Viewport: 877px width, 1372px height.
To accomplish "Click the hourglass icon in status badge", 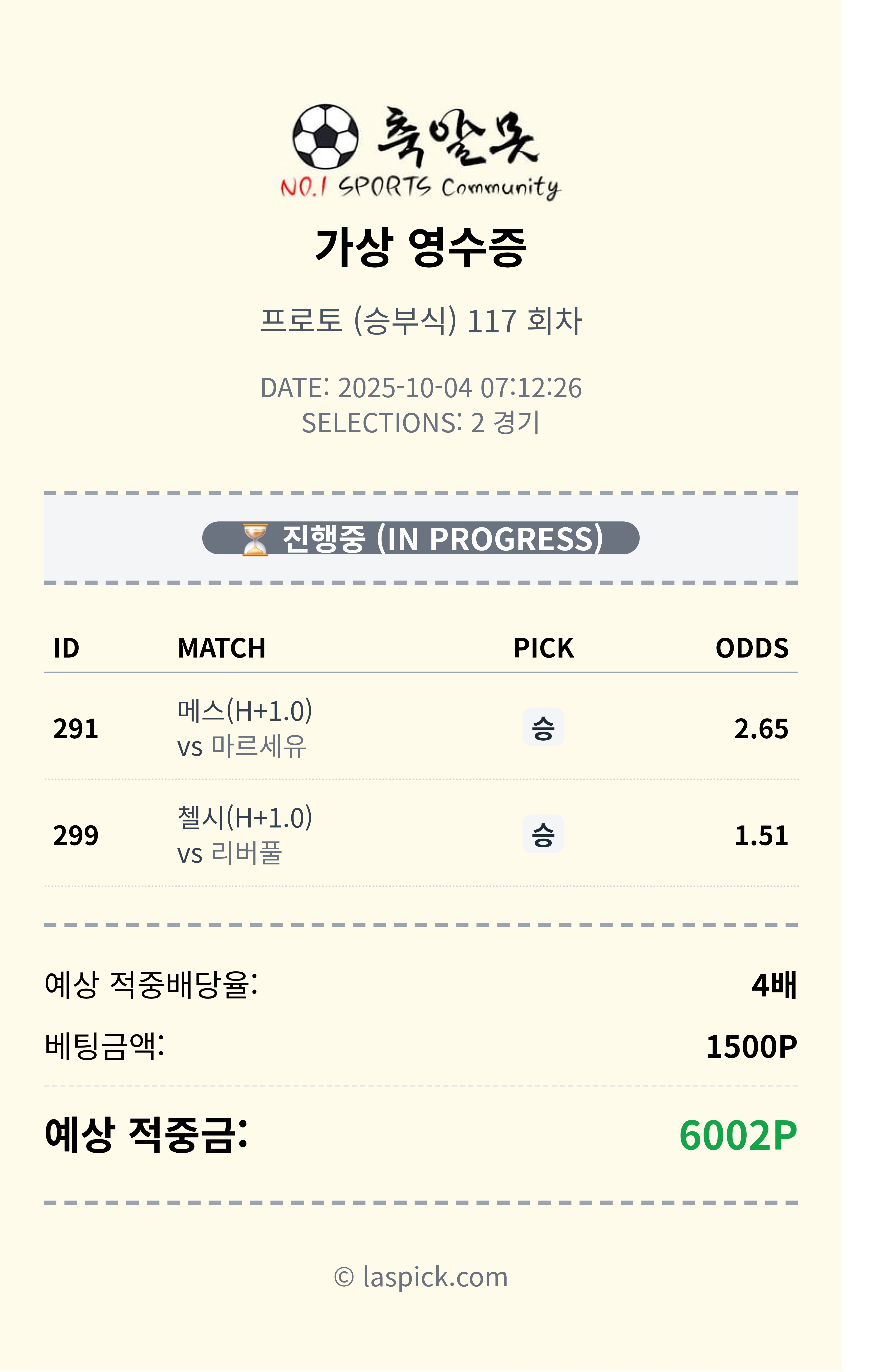I will click(255, 539).
